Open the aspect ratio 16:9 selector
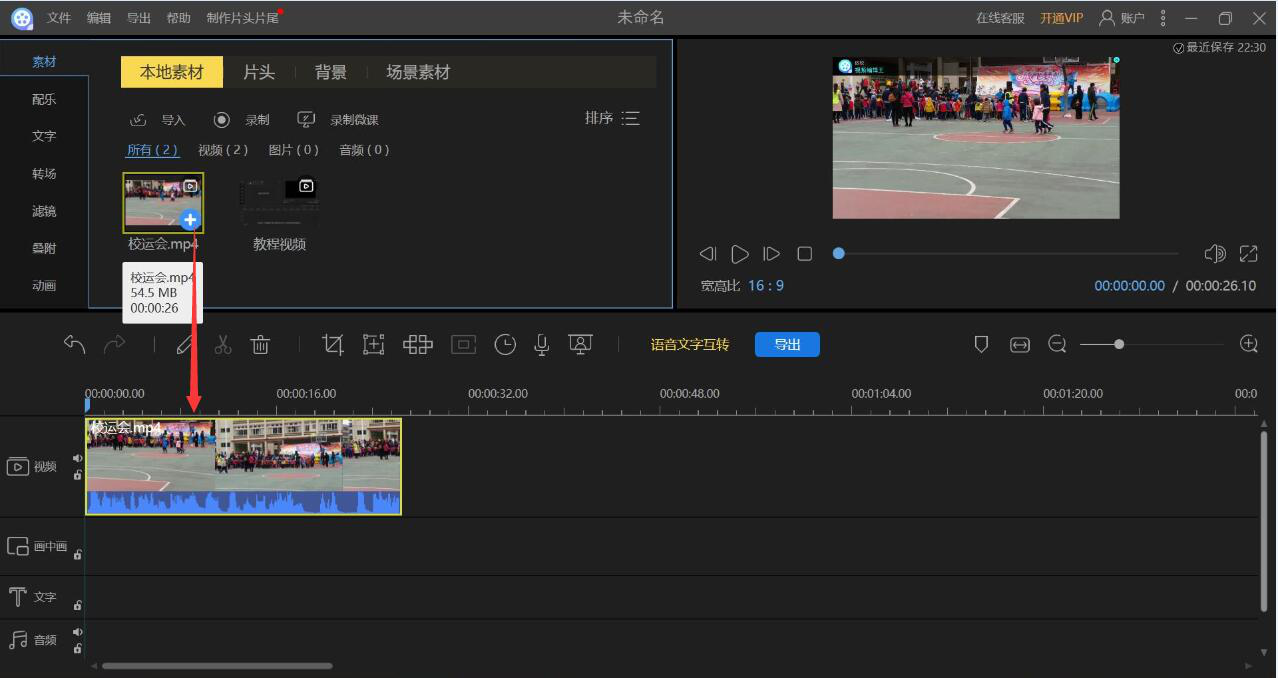The height and width of the screenshot is (678, 1278). tap(766, 286)
